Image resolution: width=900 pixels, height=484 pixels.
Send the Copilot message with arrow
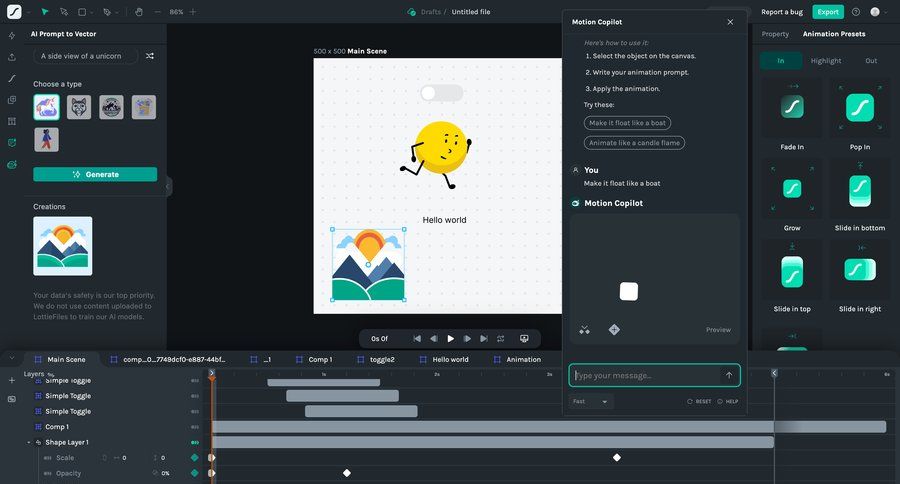[x=729, y=375]
